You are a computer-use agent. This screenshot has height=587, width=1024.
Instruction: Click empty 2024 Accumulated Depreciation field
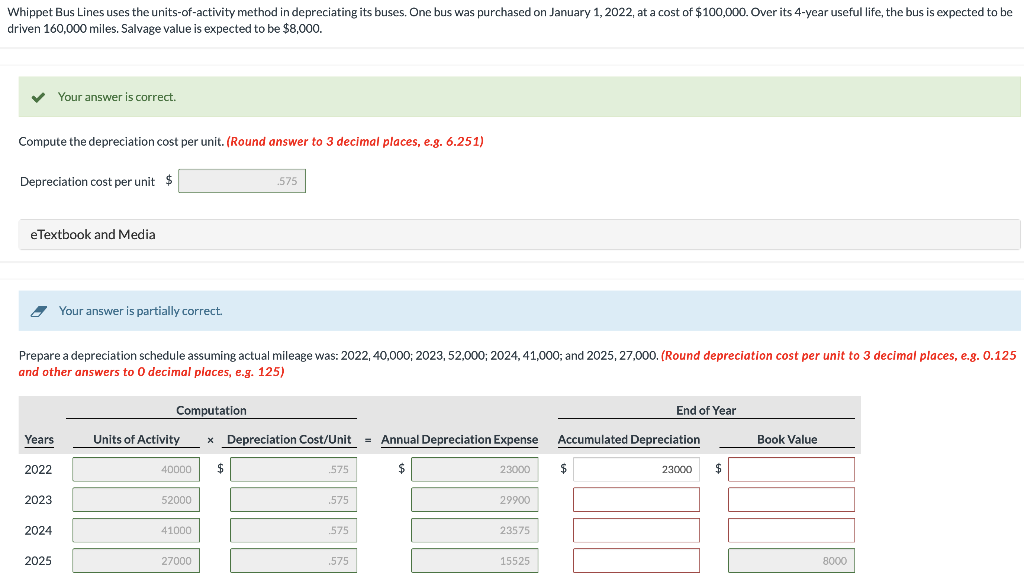[636, 530]
